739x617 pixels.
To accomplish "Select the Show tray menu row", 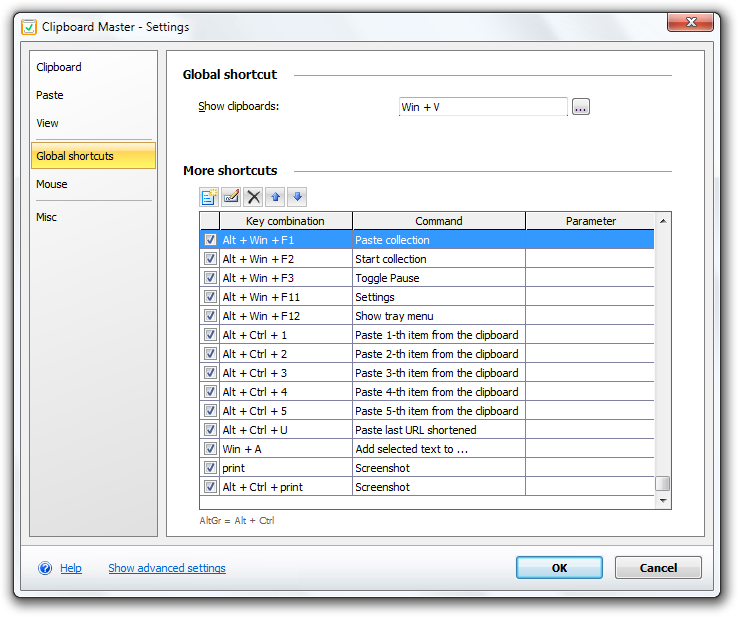I will [427, 316].
